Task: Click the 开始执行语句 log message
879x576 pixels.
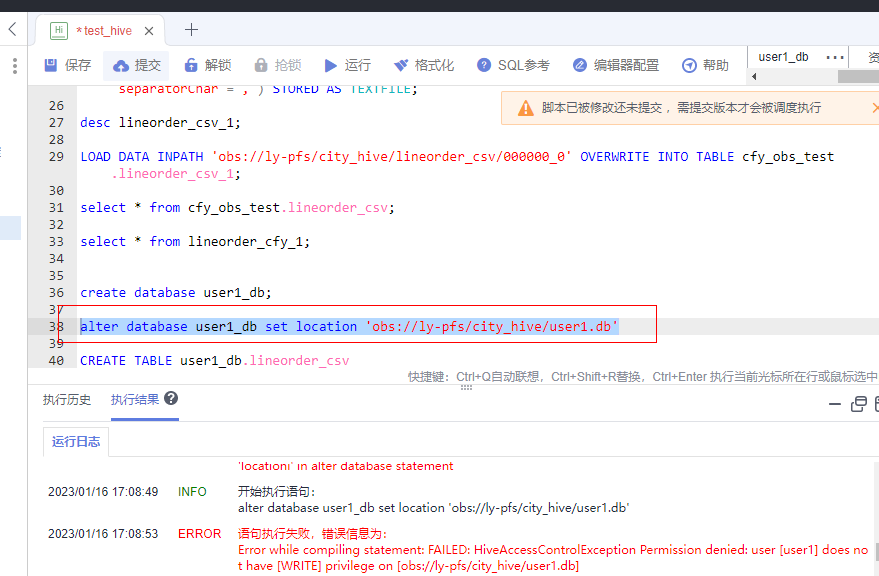Action: pos(276,492)
